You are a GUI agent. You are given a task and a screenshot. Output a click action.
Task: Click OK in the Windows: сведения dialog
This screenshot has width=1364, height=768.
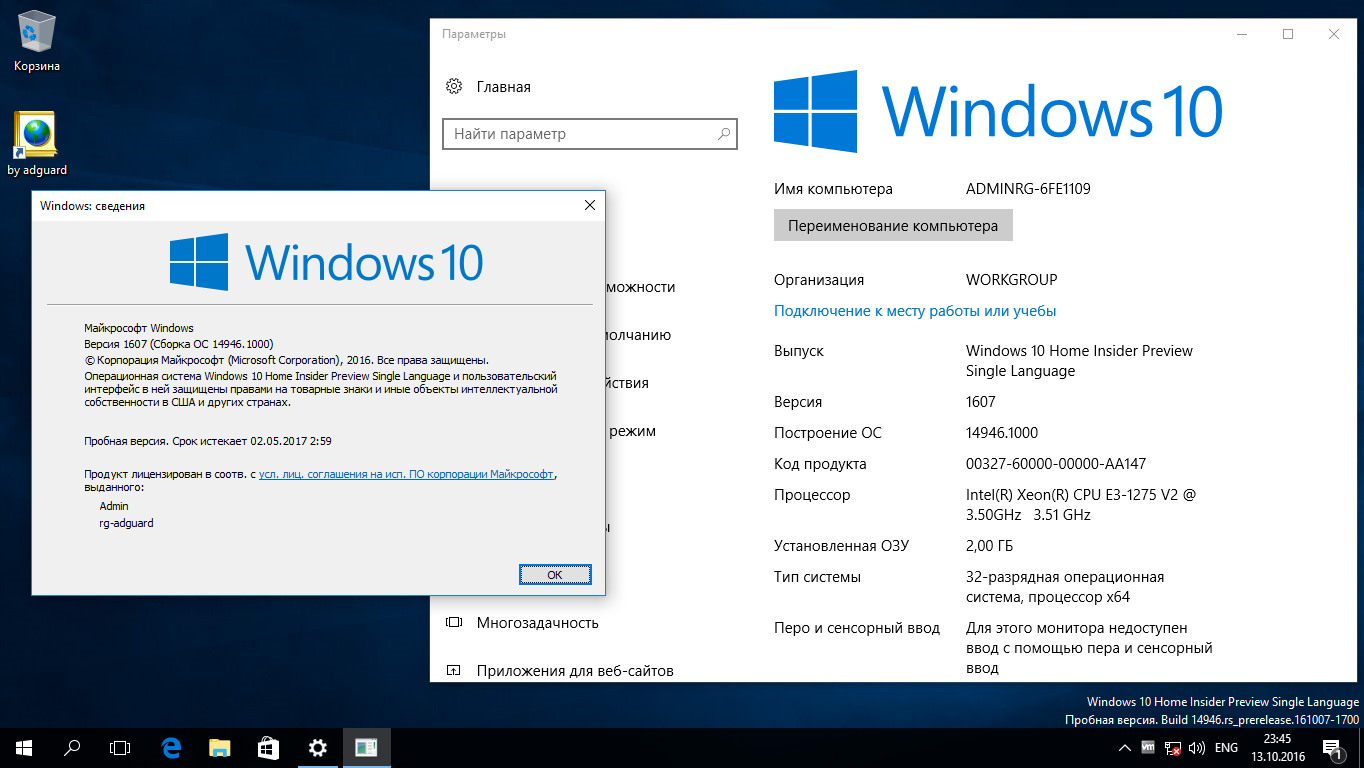(555, 574)
